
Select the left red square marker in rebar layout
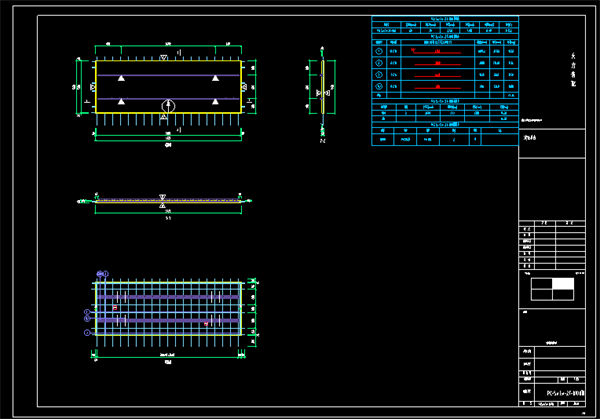click(115, 308)
